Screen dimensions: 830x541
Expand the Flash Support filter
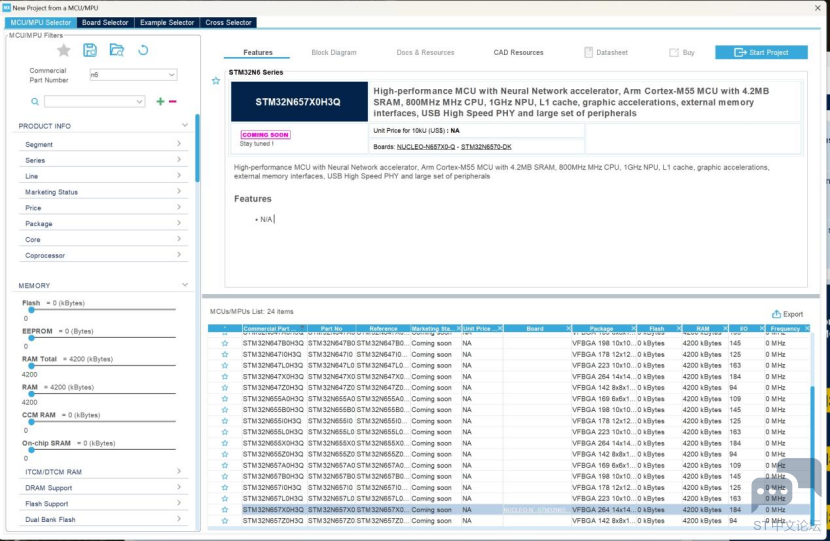pyautogui.click(x=179, y=503)
